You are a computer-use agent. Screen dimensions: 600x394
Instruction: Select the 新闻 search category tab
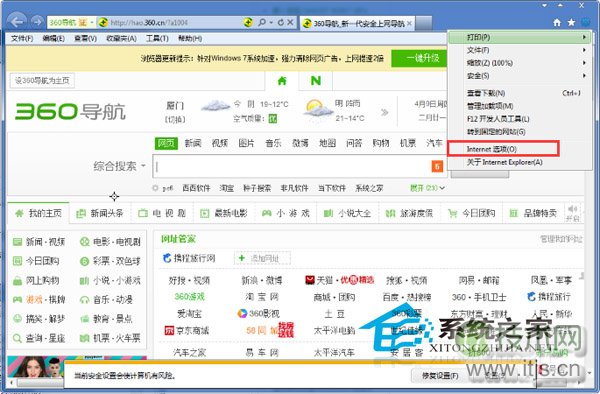193,143
